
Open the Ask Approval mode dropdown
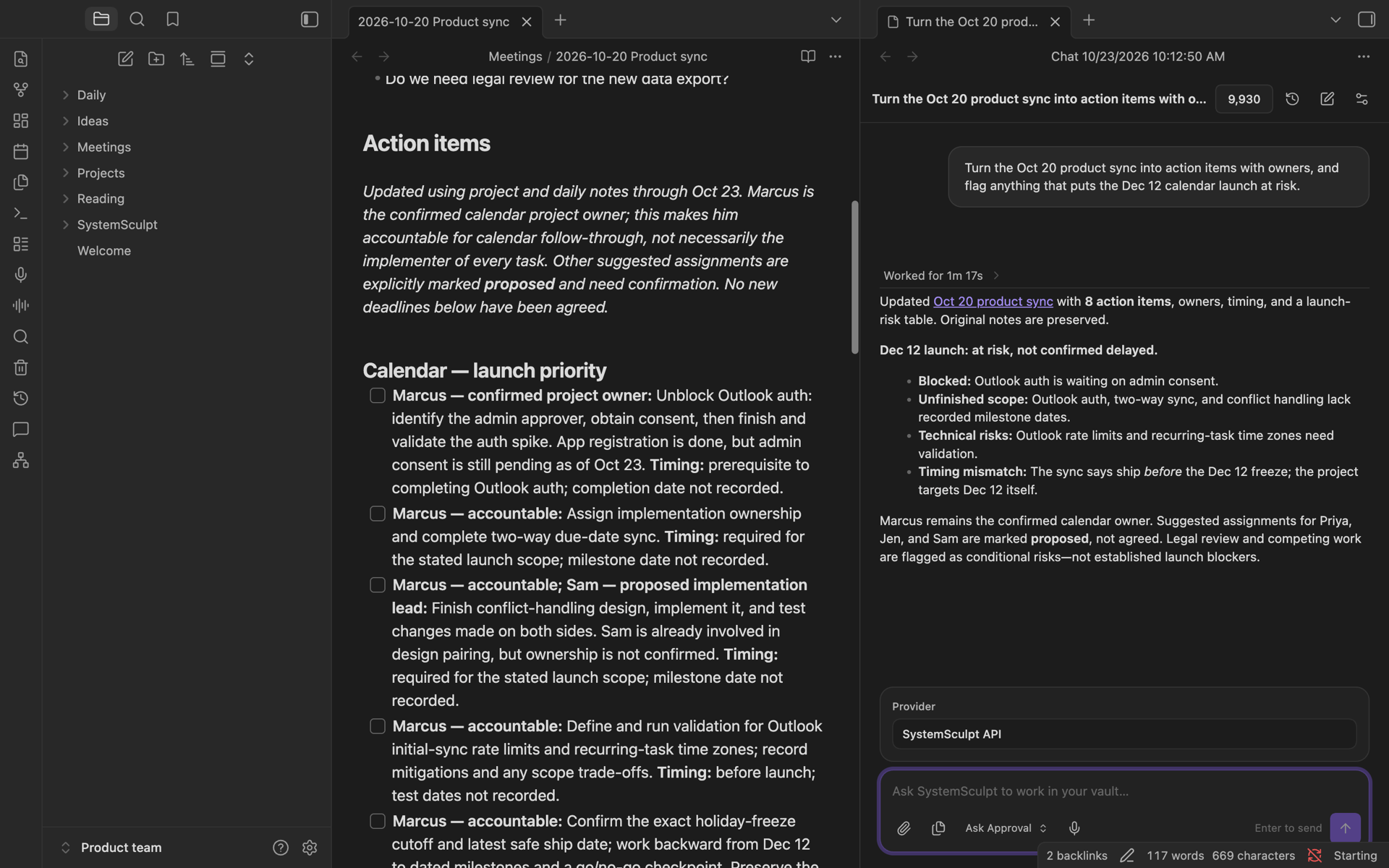click(1006, 828)
